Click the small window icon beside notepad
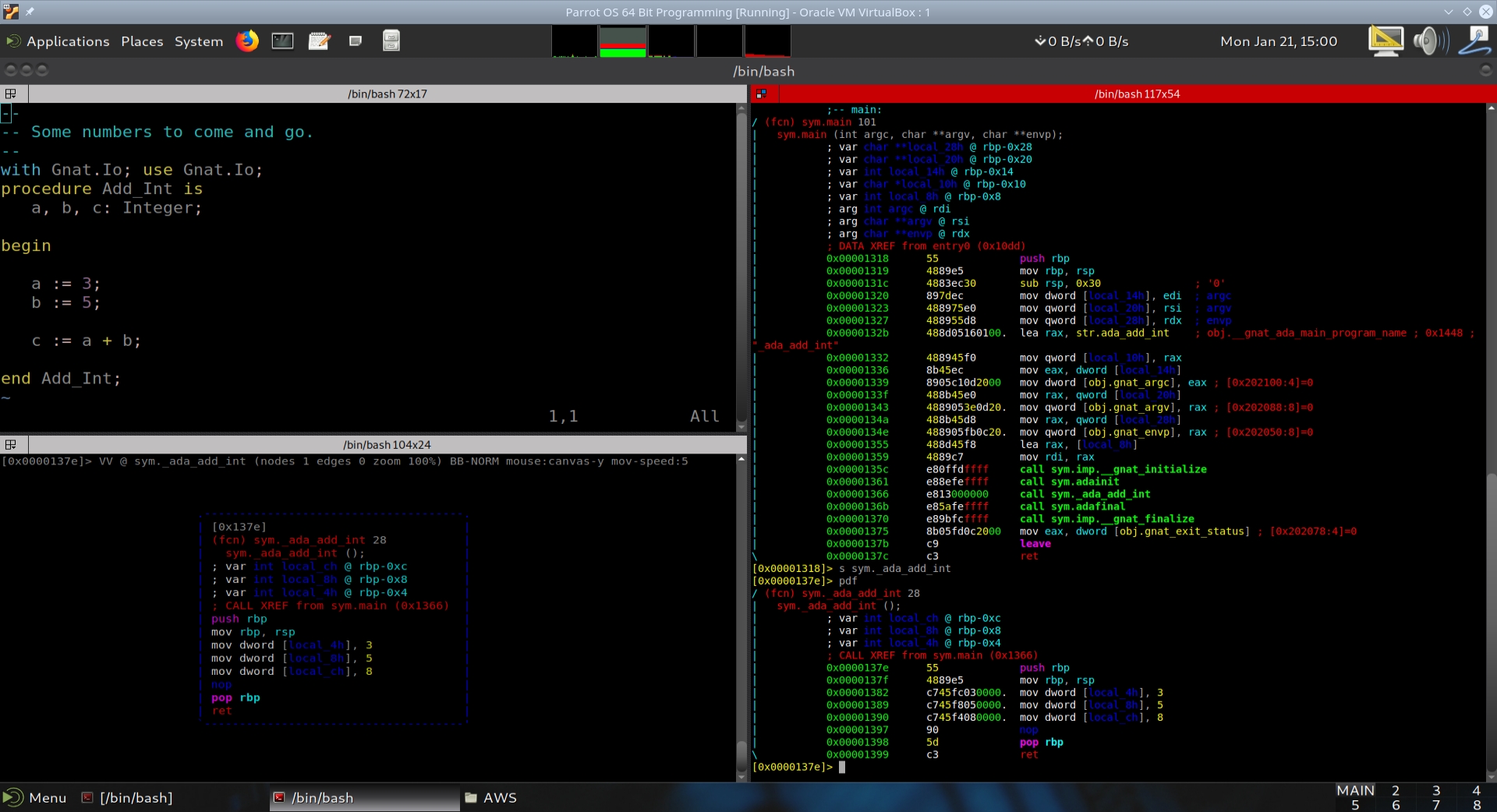The height and width of the screenshot is (812, 1497). pos(356,41)
